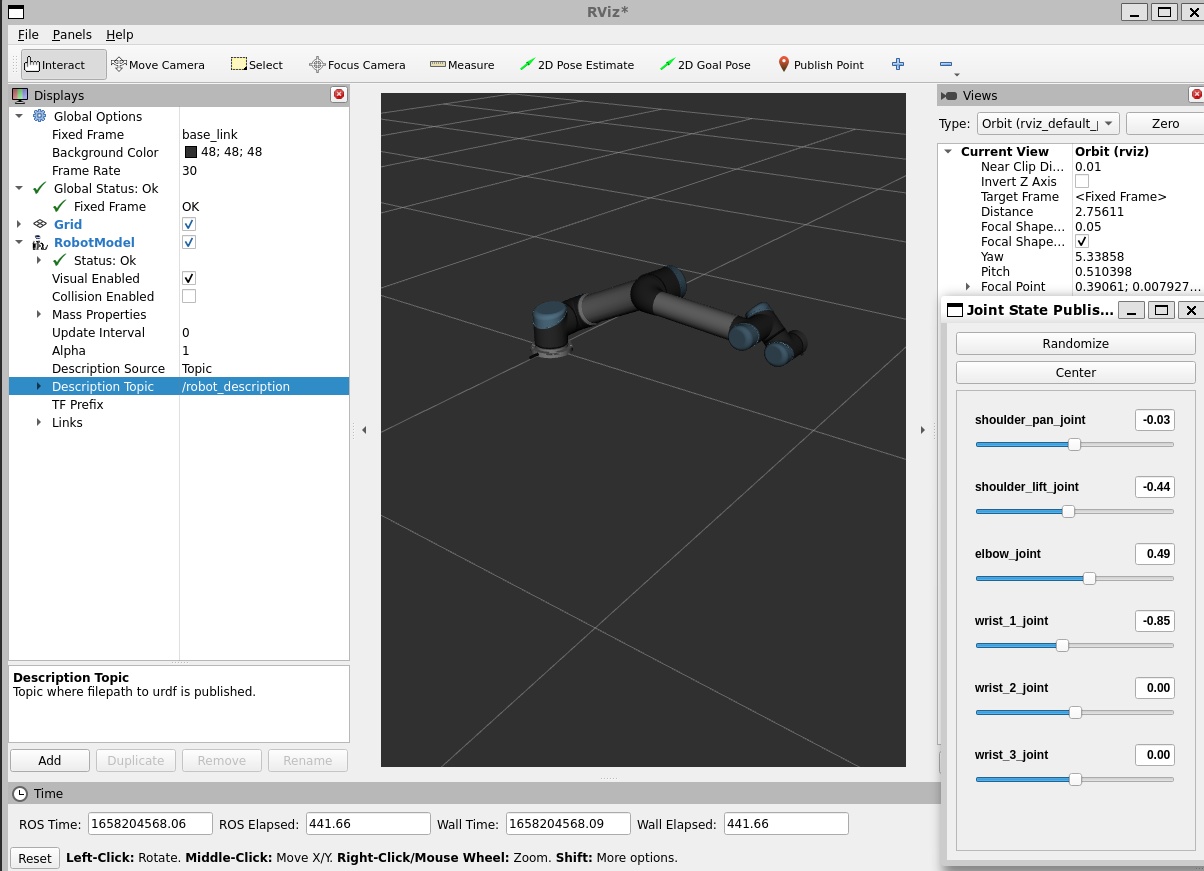Expand the Focal Point property
This screenshot has width=1204, height=871.
point(967,286)
